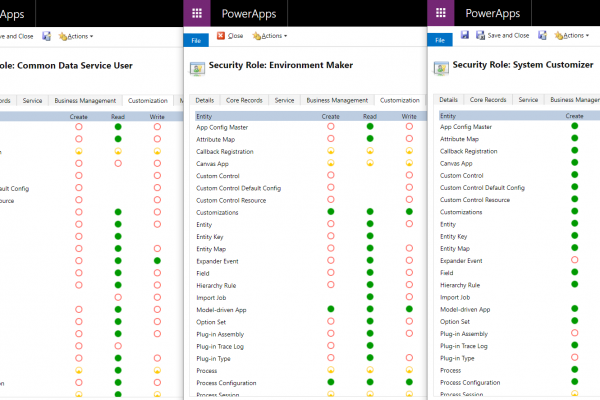The image size is (600, 400).
Task: Toggle Callback Registration Create privilege in Environment Maker
Action: tap(331, 151)
